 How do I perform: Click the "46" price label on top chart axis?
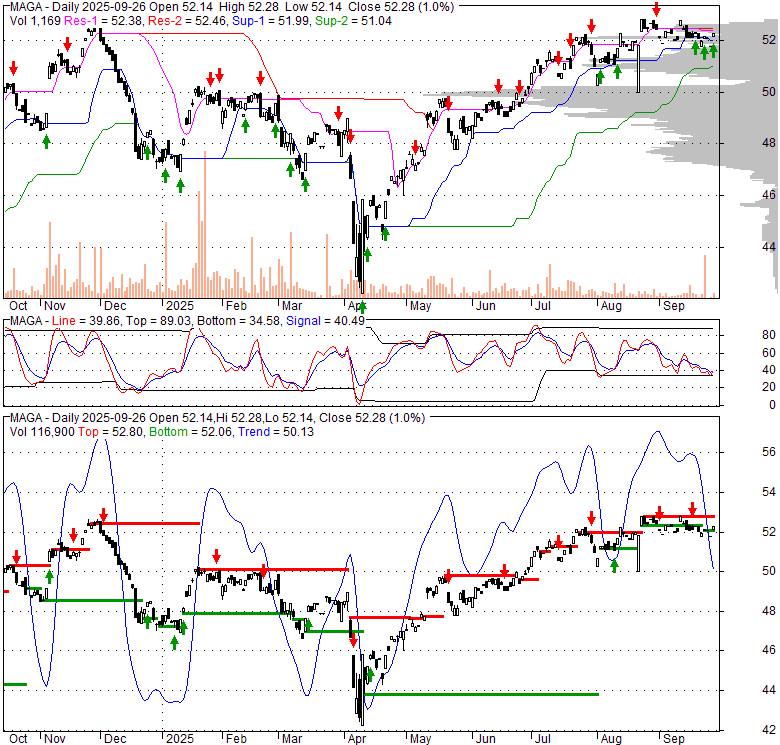tap(769, 194)
